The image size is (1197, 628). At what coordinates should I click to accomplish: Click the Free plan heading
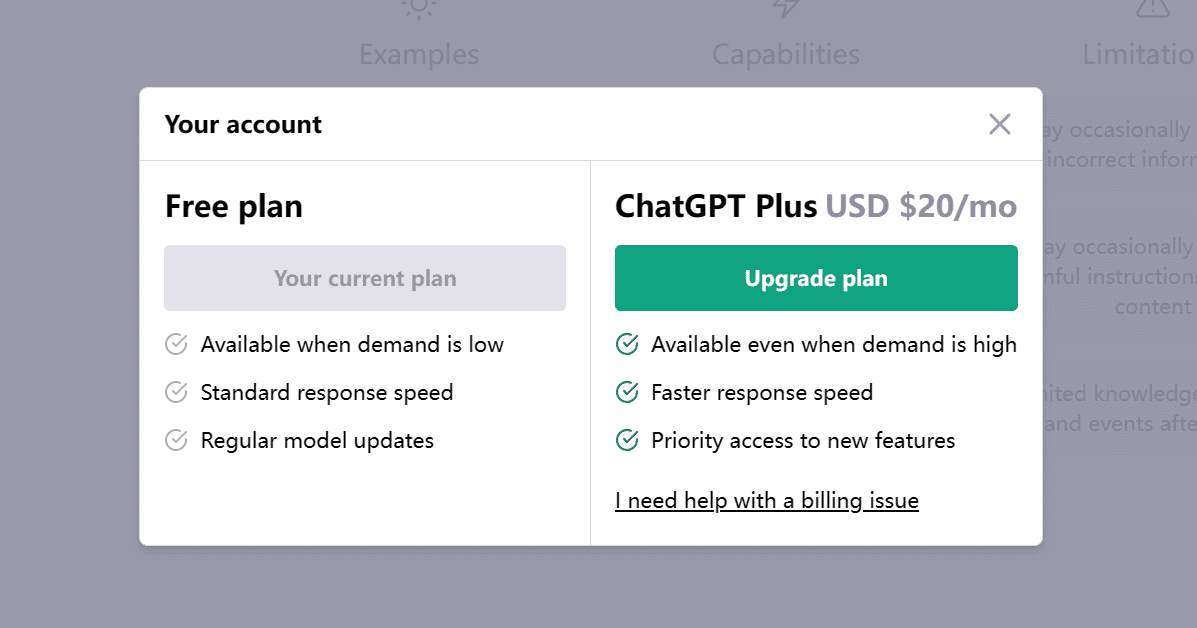click(234, 207)
